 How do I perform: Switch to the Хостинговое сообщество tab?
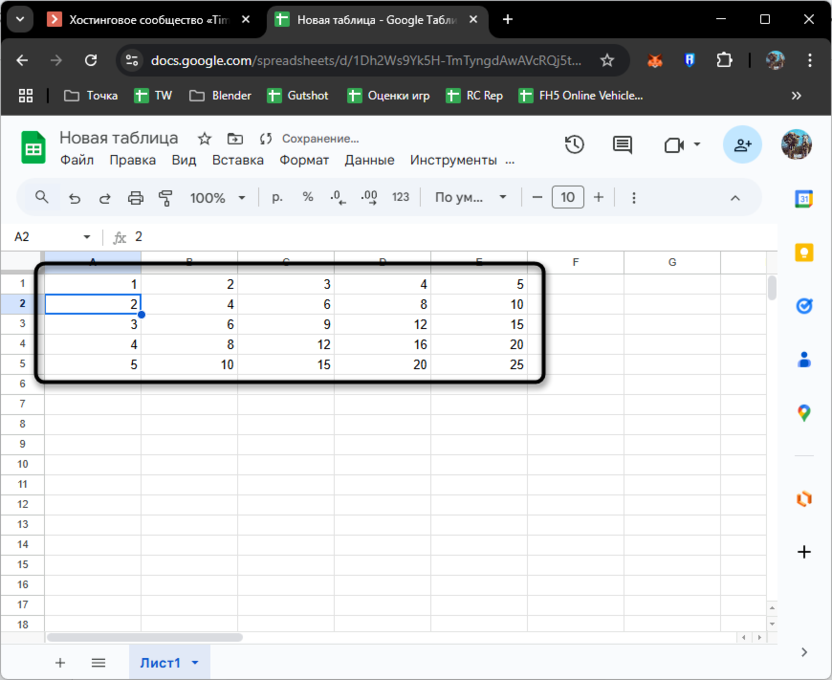coord(149,20)
